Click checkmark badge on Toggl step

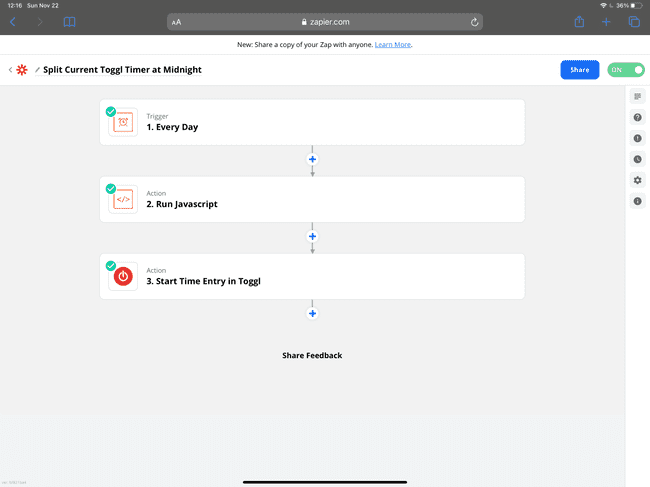click(x=111, y=266)
